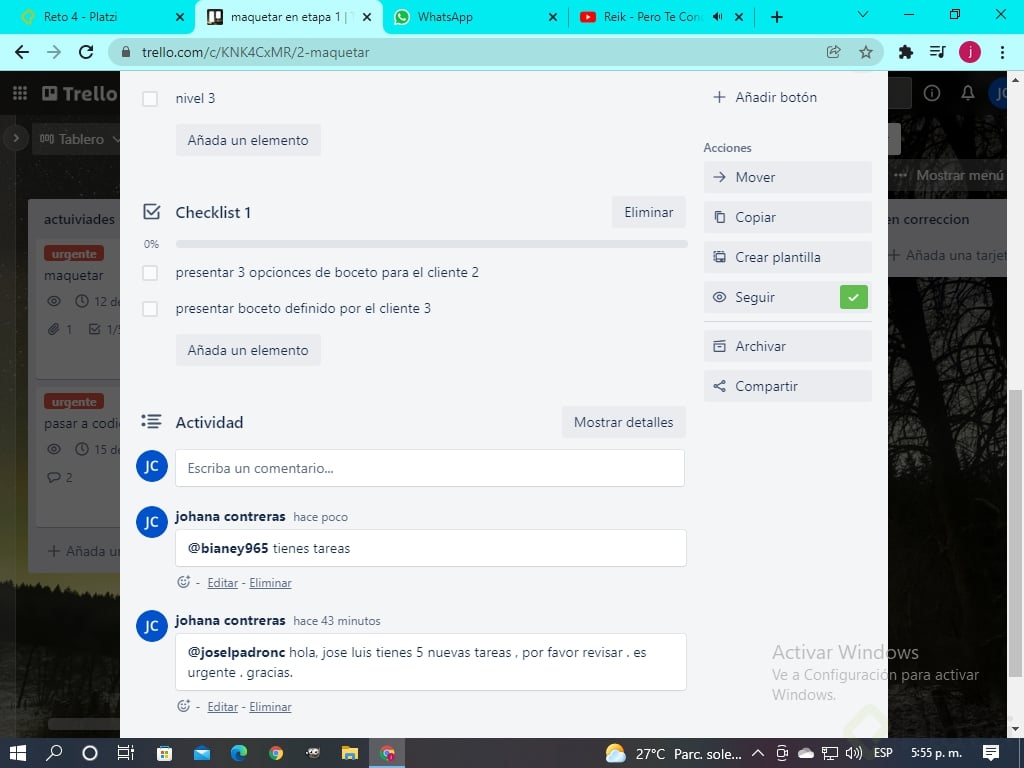The width and height of the screenshot is (1024, 768).
Task: Check 'presentar 3 opciones de boceto' item
Action: tap(150, 272)
